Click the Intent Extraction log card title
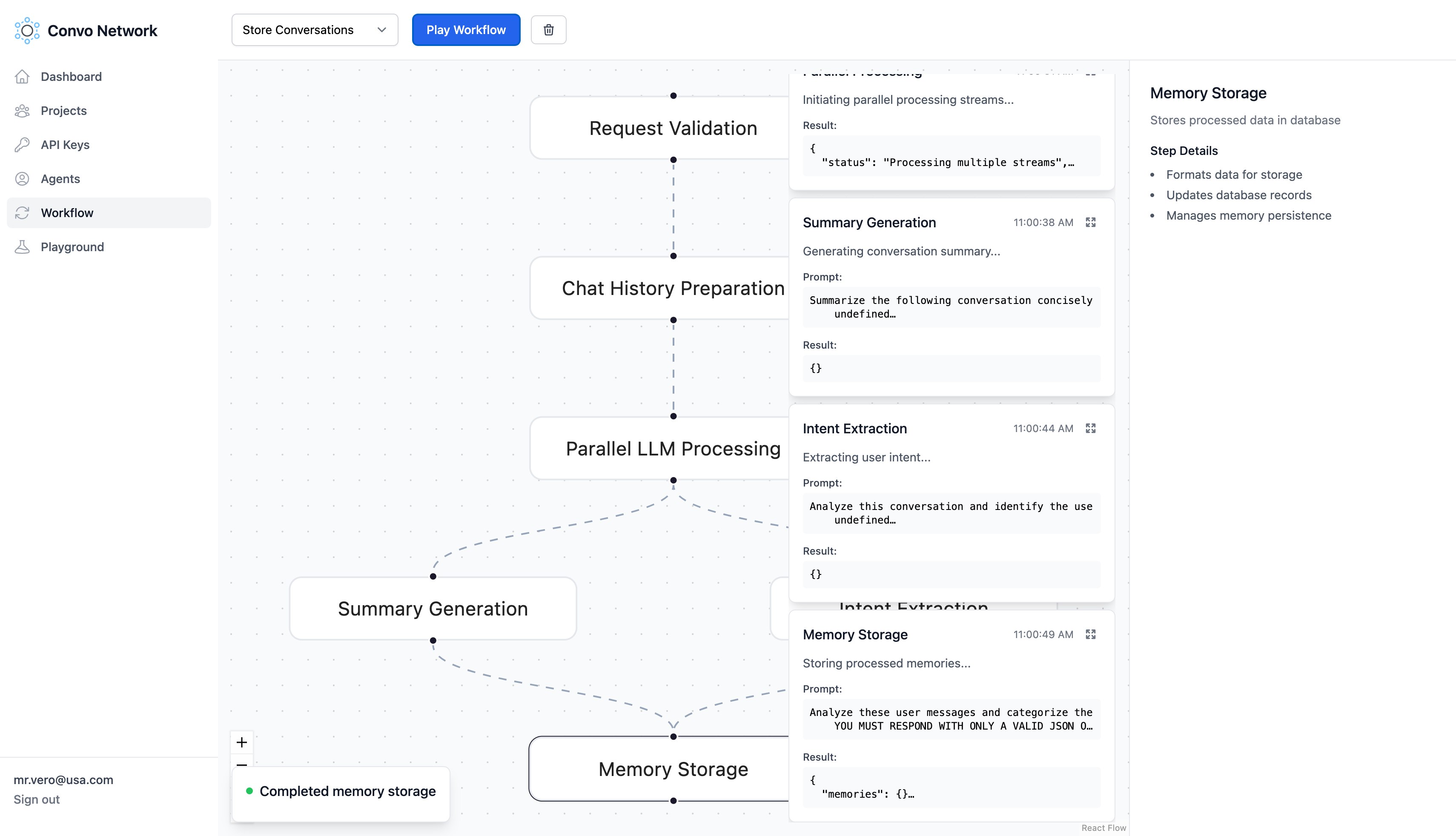The width and height of the screenshot is (1456, 836). (855, 429)
